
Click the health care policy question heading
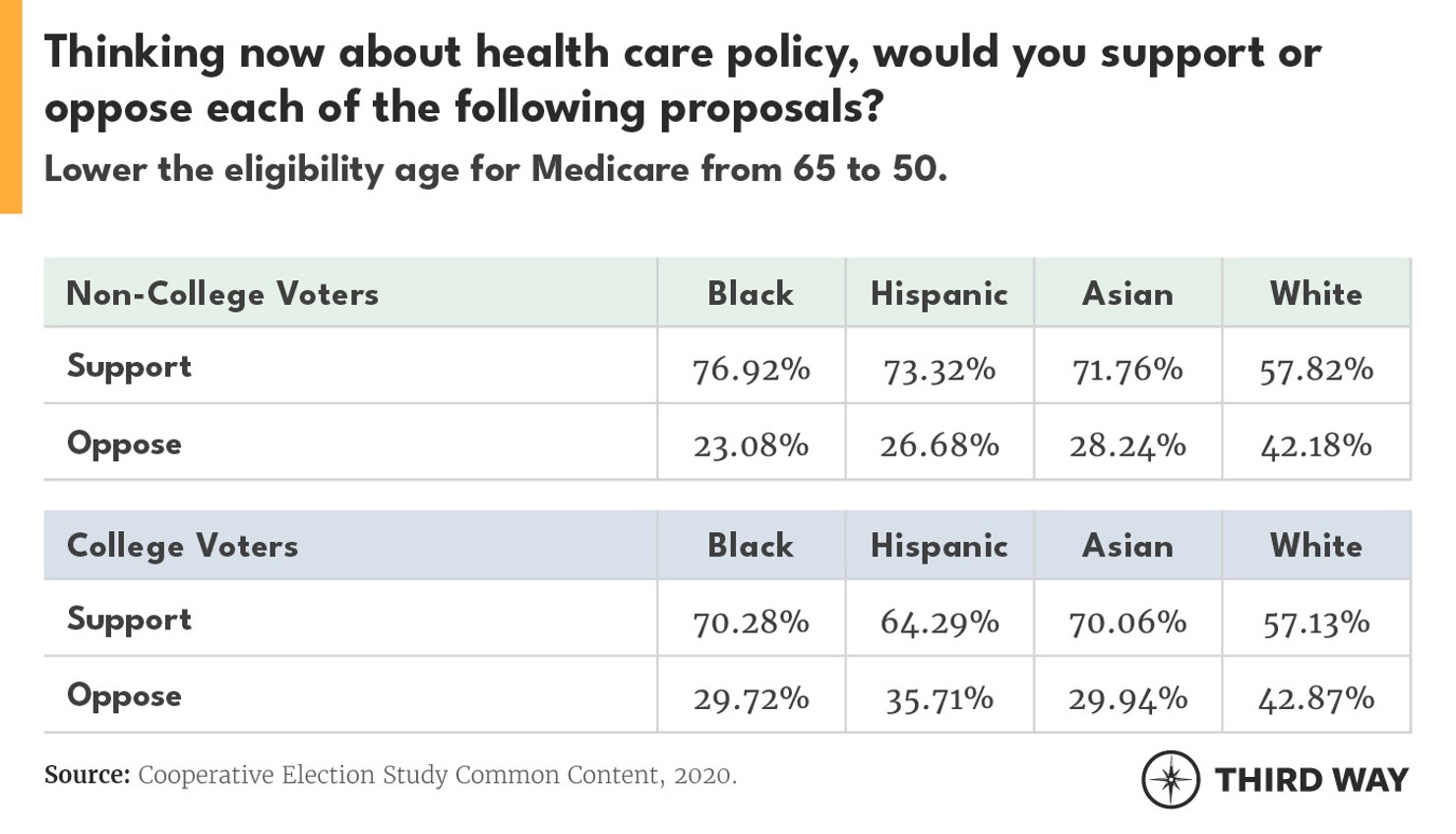(x=682, y=79)
